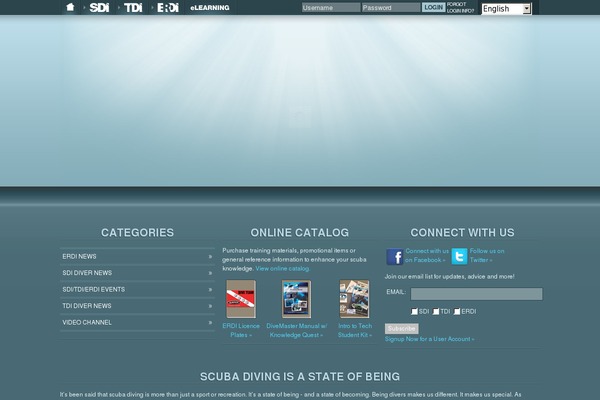This screenshot has width=600, height=400.
Task: Select SDI Diver News category
Action: click(x=137, y=273)
